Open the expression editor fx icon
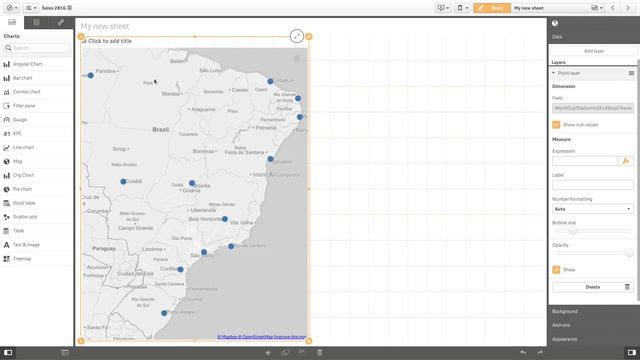Image resolution: width=640 pixels, height=360 pixels. click(x=626, y=161)
